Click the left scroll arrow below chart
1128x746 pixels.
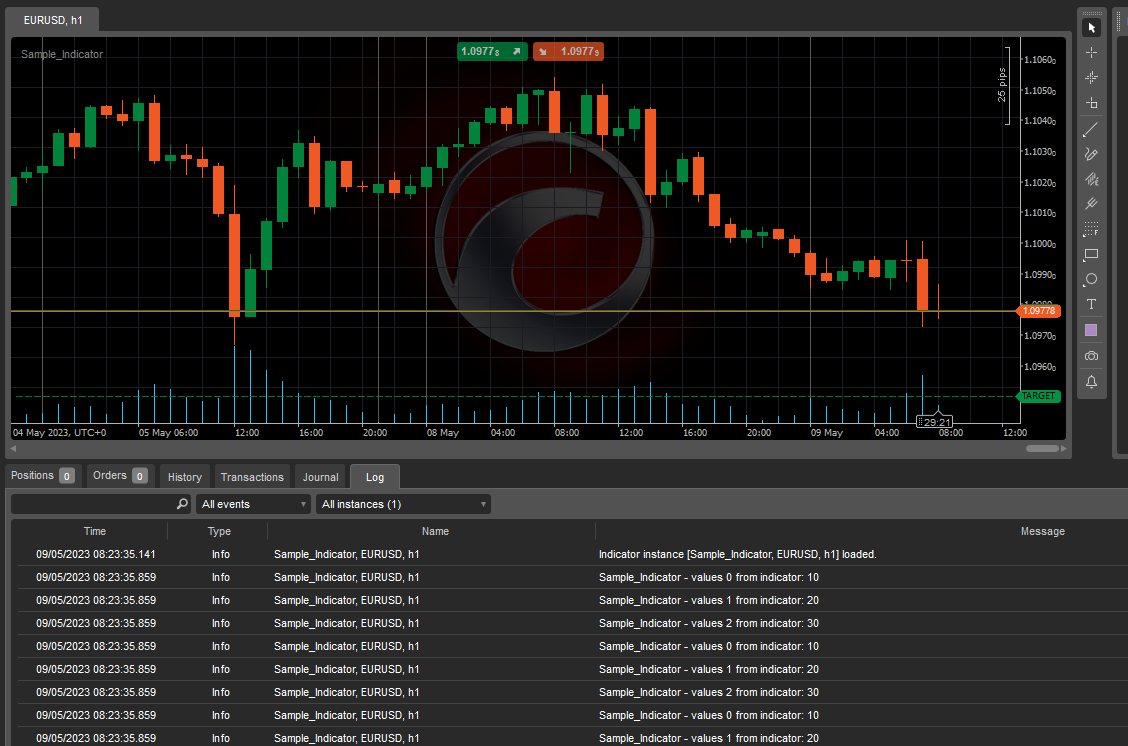pos(12,449)
